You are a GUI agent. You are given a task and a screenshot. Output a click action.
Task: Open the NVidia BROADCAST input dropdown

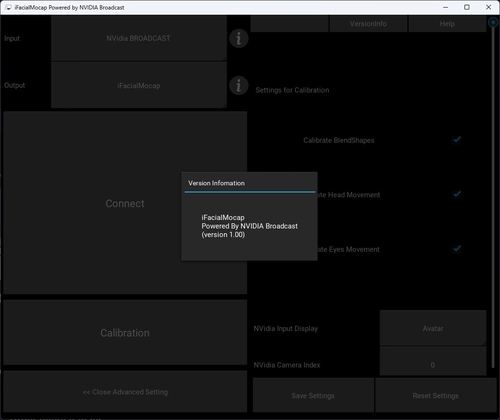point(139,38)
